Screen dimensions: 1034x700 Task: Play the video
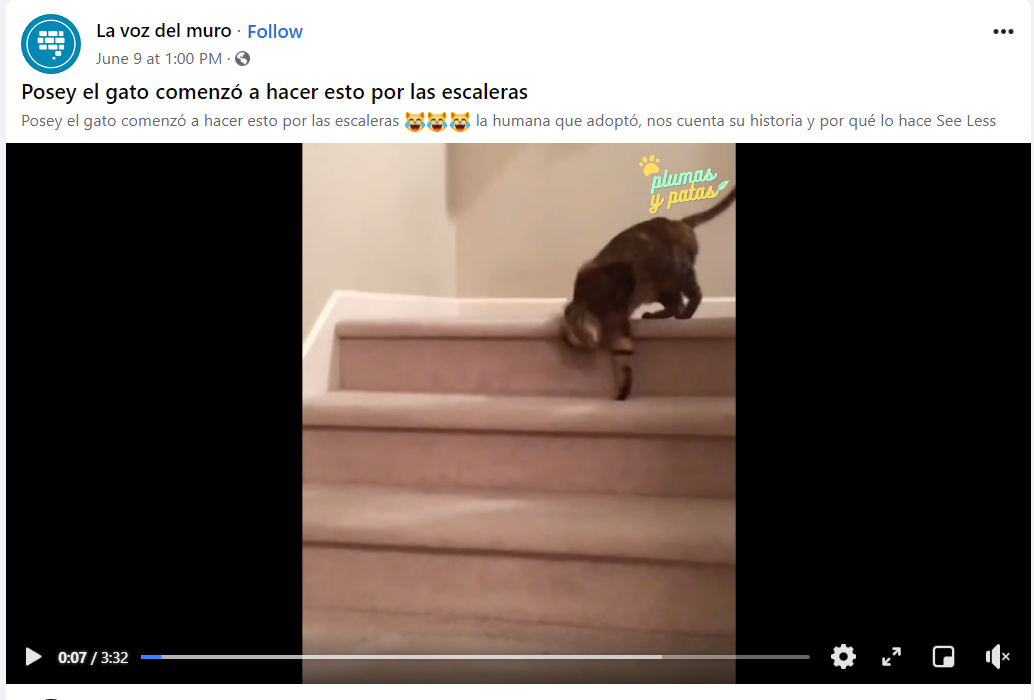coord(33,657)
